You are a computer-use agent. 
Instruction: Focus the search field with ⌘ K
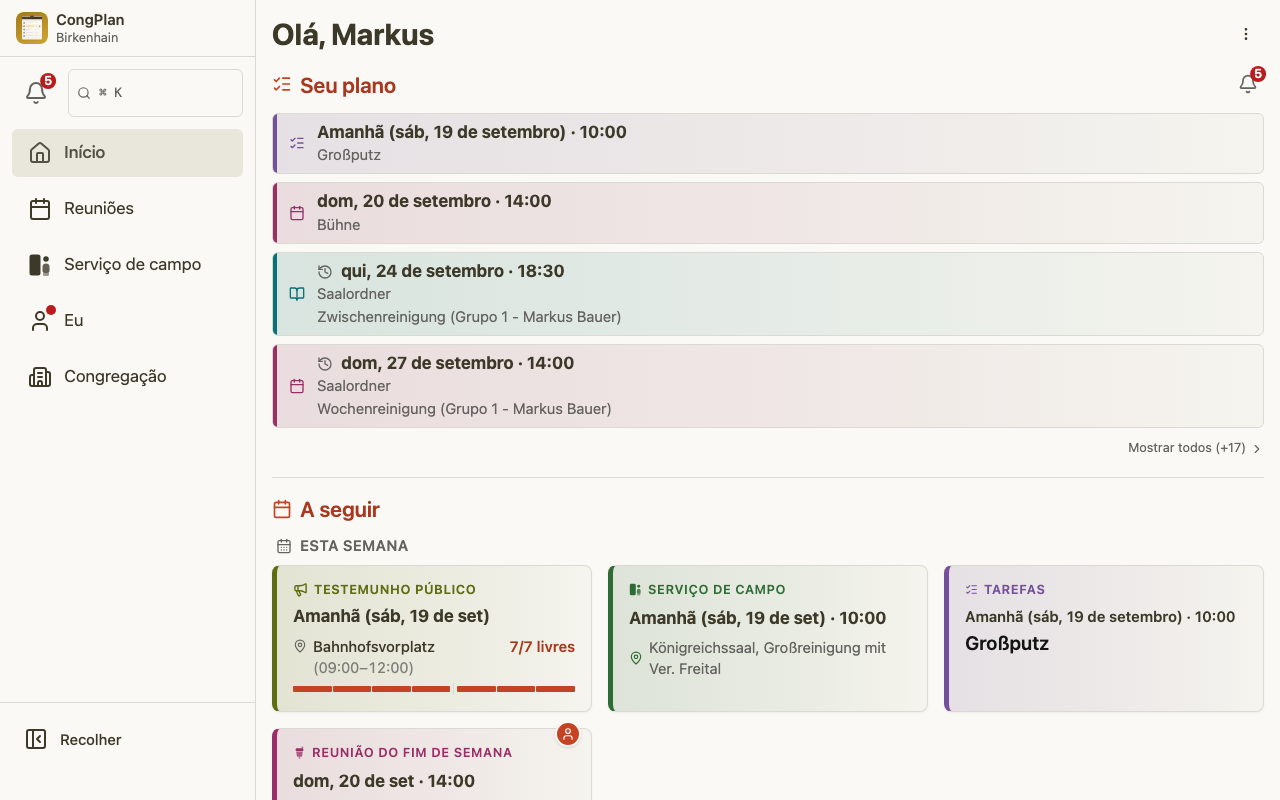pos(155,93)
